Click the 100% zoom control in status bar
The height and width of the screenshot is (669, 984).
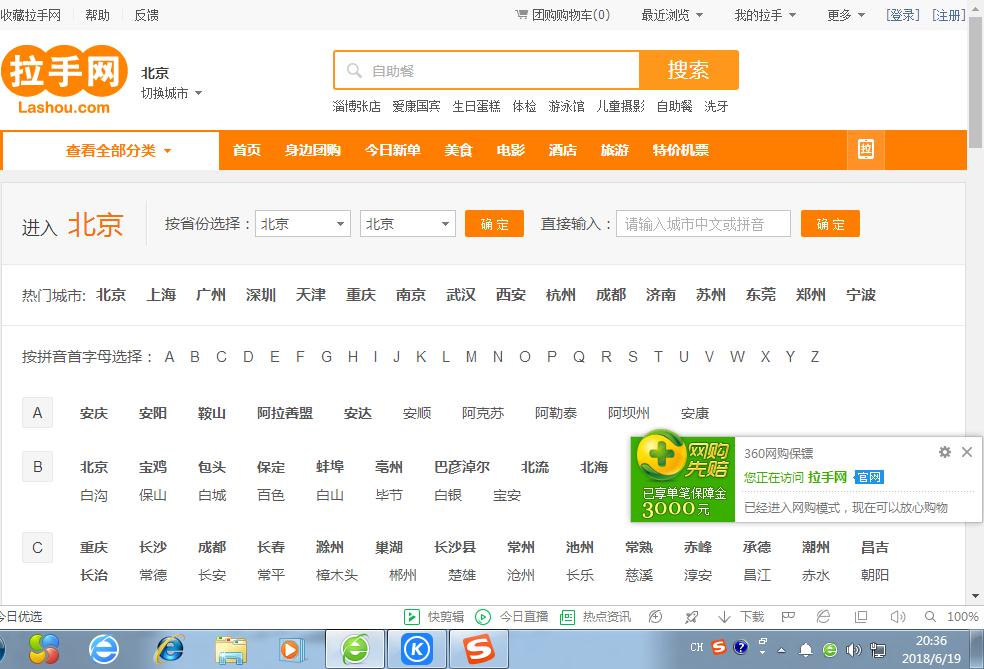961,617
